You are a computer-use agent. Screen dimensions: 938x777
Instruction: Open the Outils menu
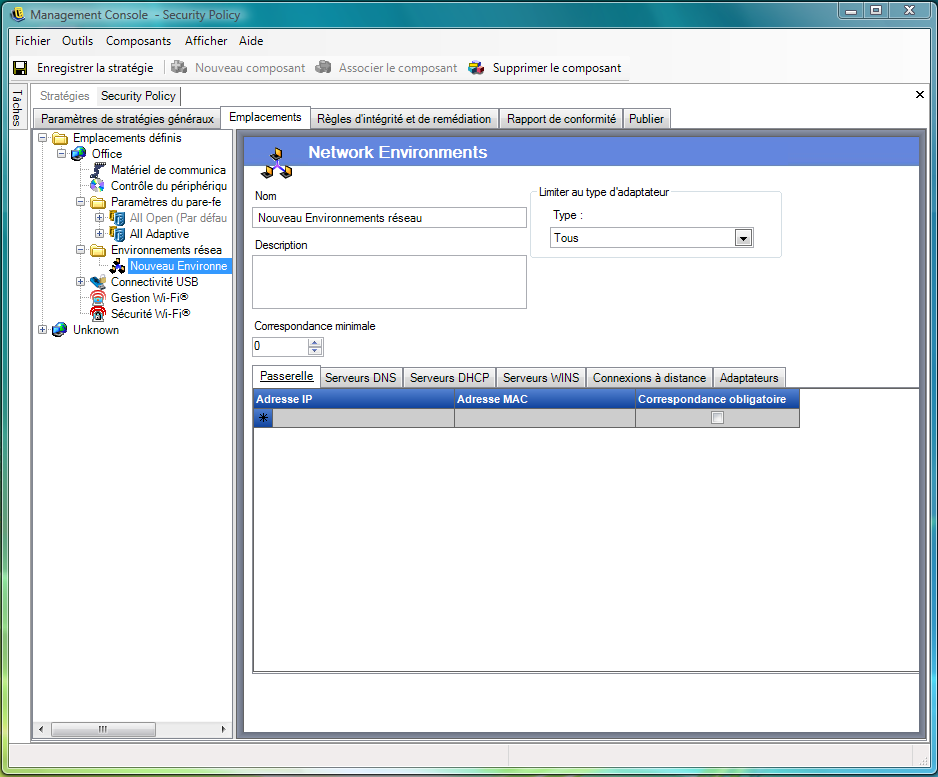(x=77, y=41)
